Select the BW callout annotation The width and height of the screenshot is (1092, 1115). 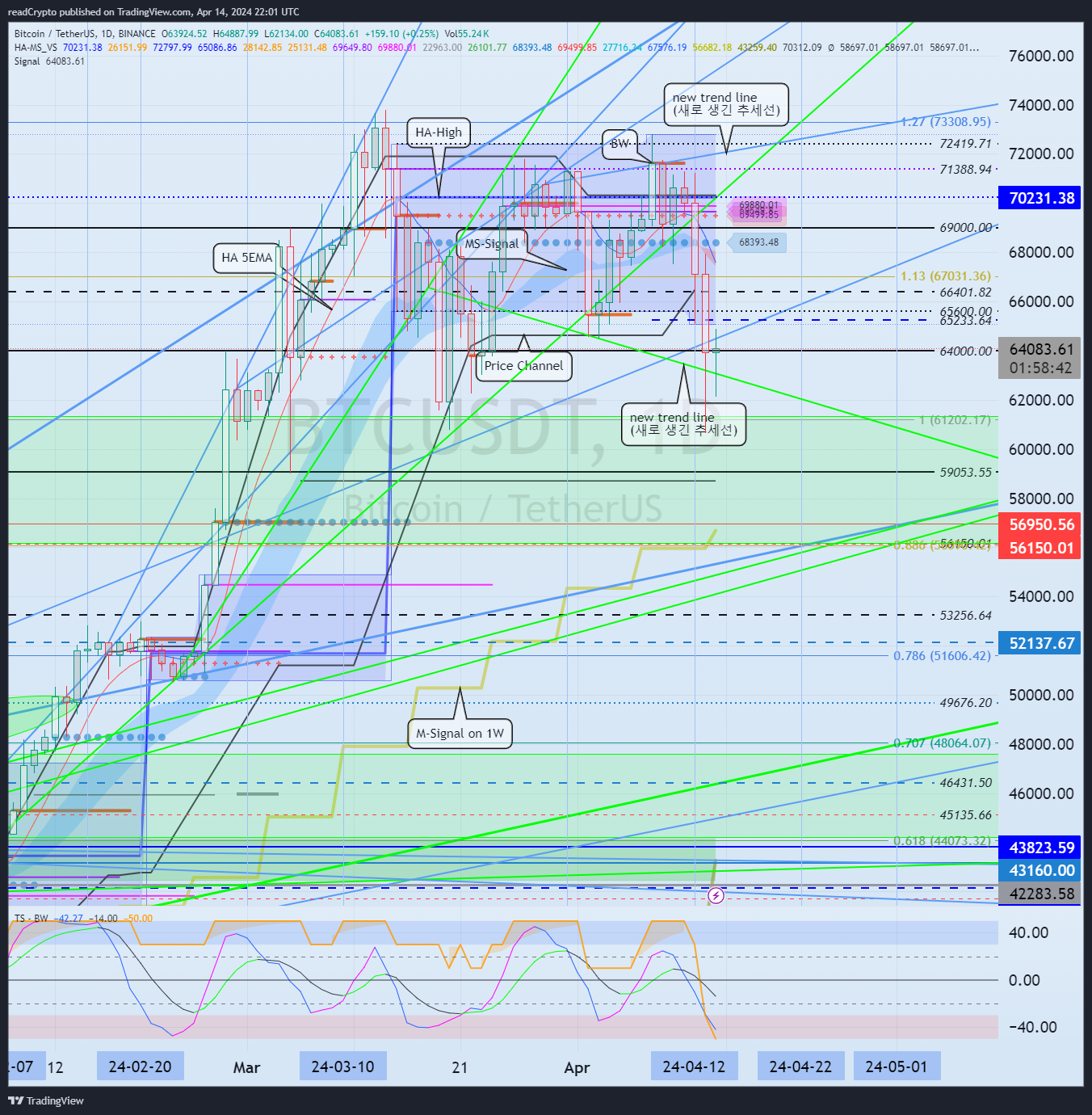[619, 144]
